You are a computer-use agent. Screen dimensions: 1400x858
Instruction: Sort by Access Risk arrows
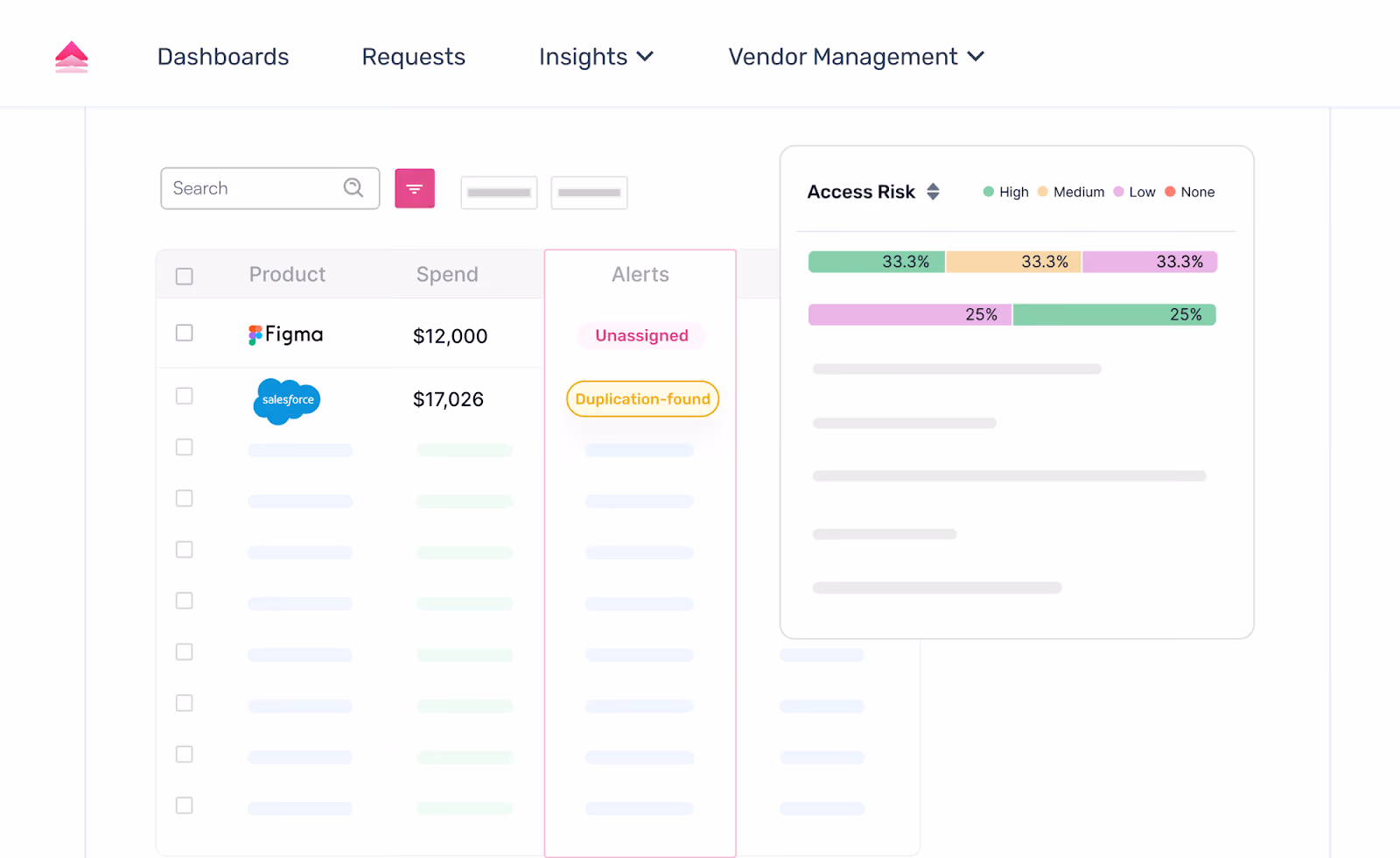[934, 192]
